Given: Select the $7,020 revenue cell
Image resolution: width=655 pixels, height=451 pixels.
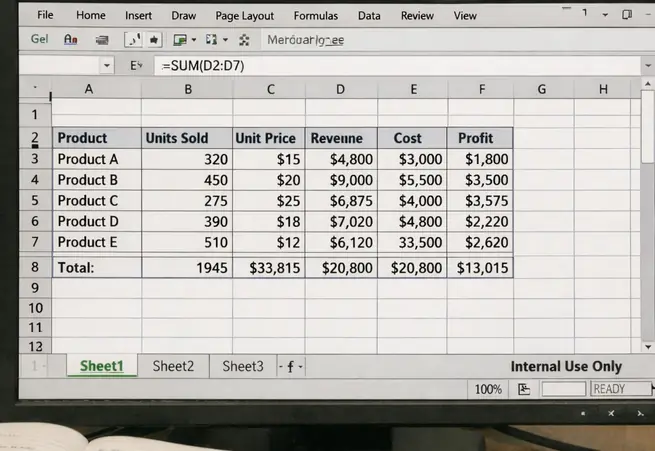Looking at the screenshot, I should (341, 221).
